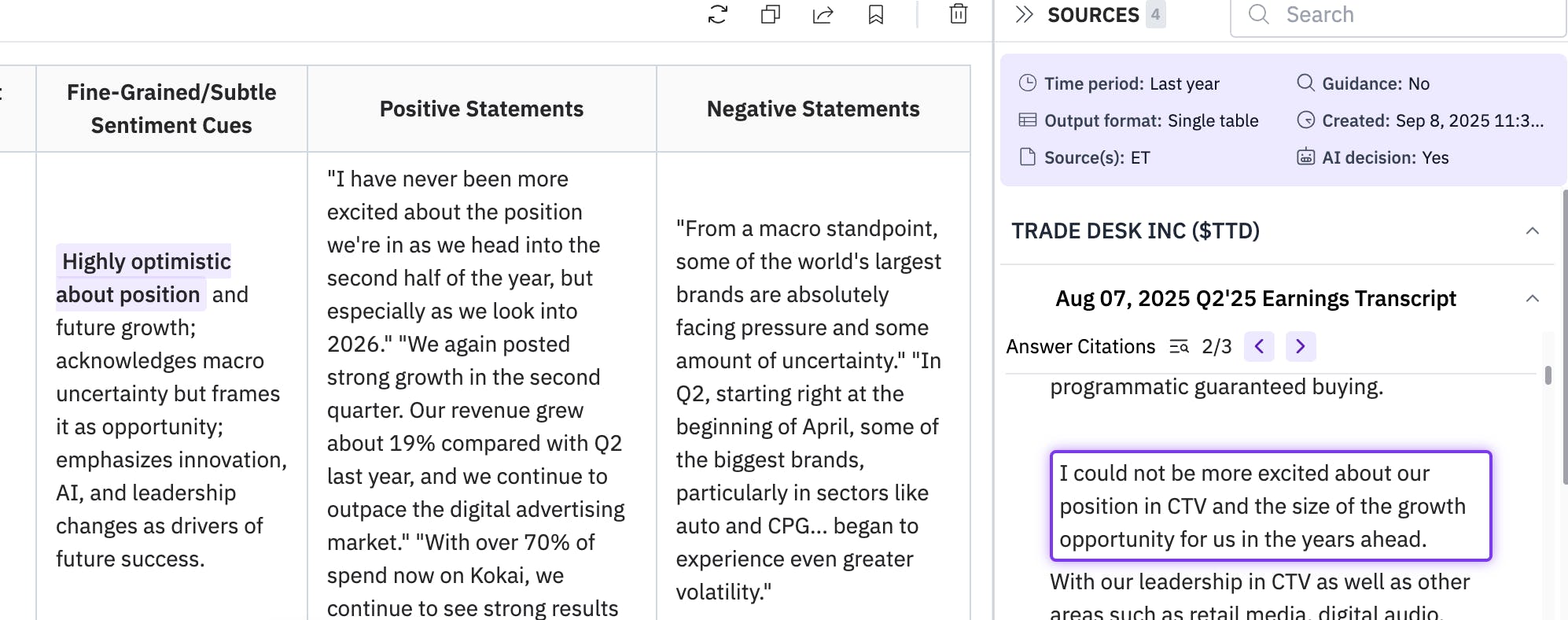Image resolution: width=1568 pixels, height=620 pixels.
Task: Click the Negative Statements column header
Action: tap(813, 109)
